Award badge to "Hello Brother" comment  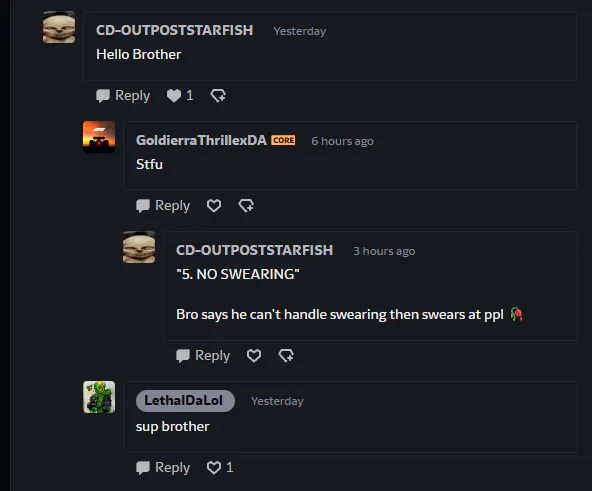pos(218,96)
